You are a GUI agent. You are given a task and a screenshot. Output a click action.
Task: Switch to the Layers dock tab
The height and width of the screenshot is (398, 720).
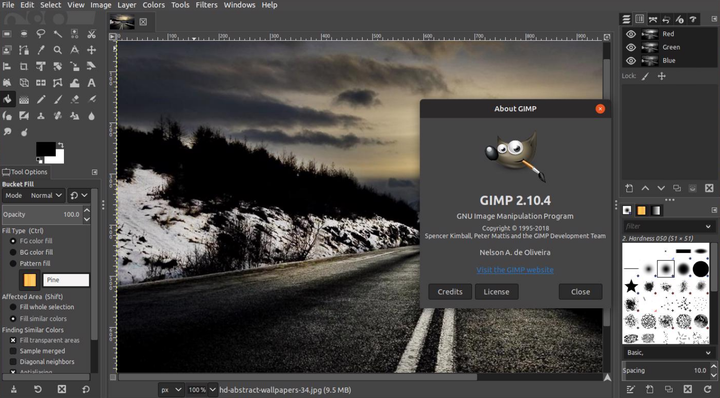tap(626, 19)
